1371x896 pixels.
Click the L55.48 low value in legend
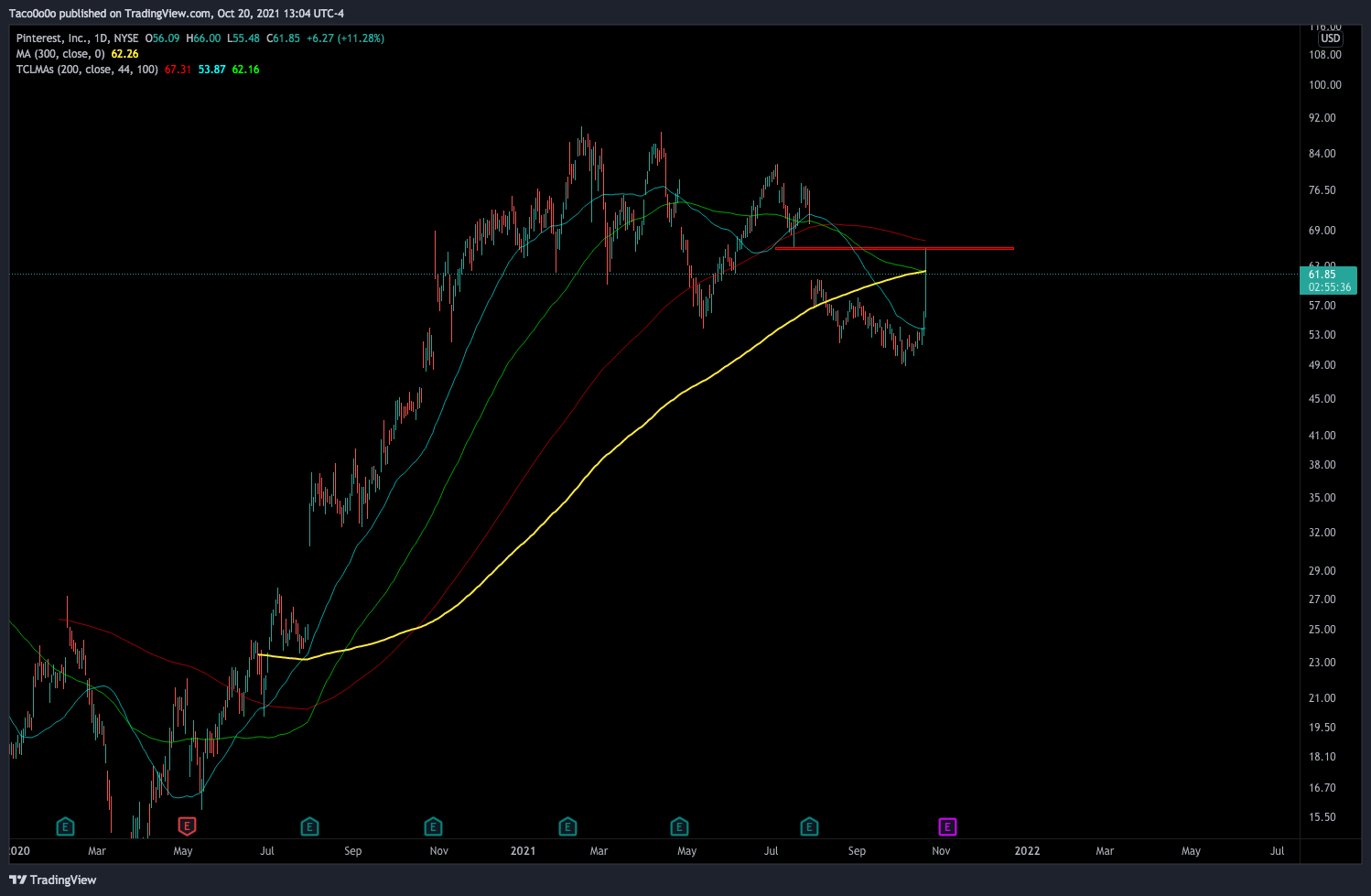coord(243,38)
